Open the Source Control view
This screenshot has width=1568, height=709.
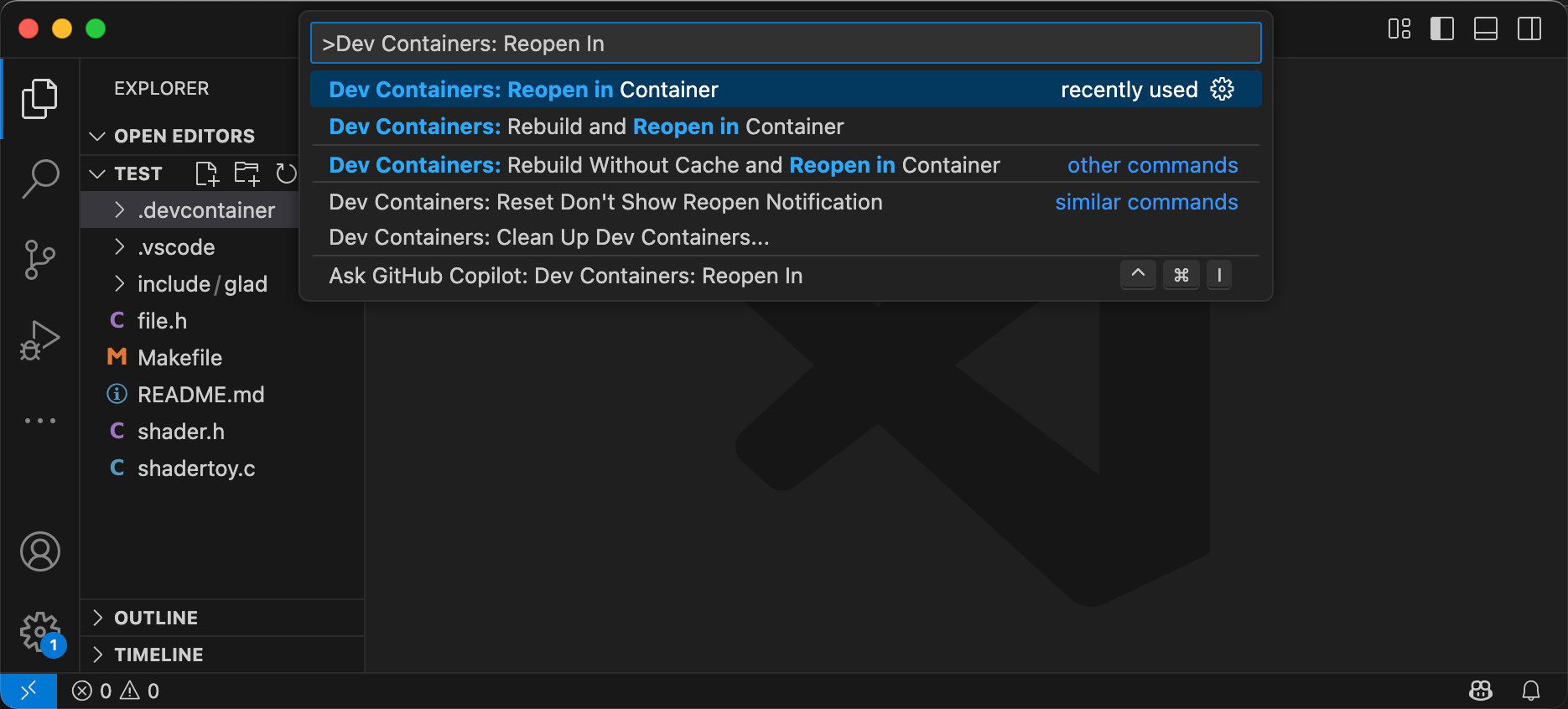pos(39,260)
